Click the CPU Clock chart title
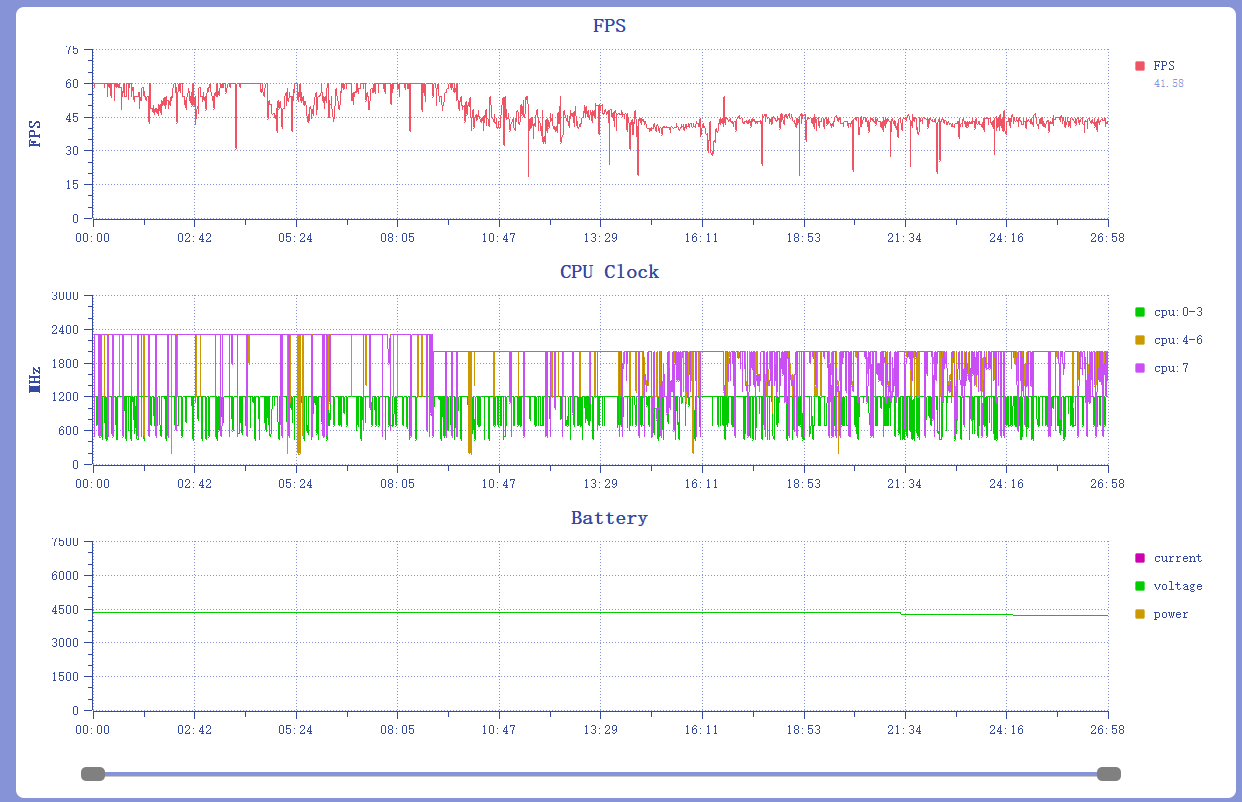Screen dimensions: 1242x802 (609, 272)
